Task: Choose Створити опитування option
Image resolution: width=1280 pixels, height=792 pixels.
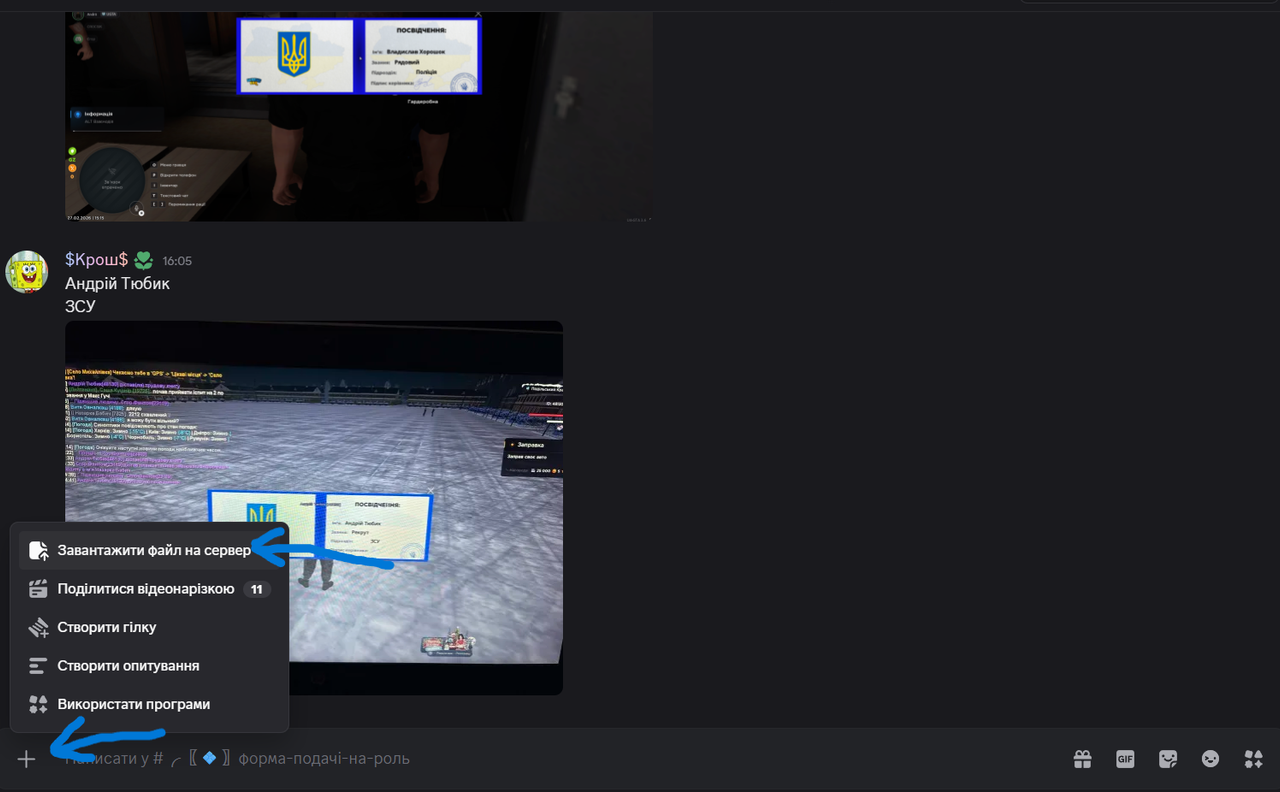Action: pyautogui.click(x=149, y=665)
